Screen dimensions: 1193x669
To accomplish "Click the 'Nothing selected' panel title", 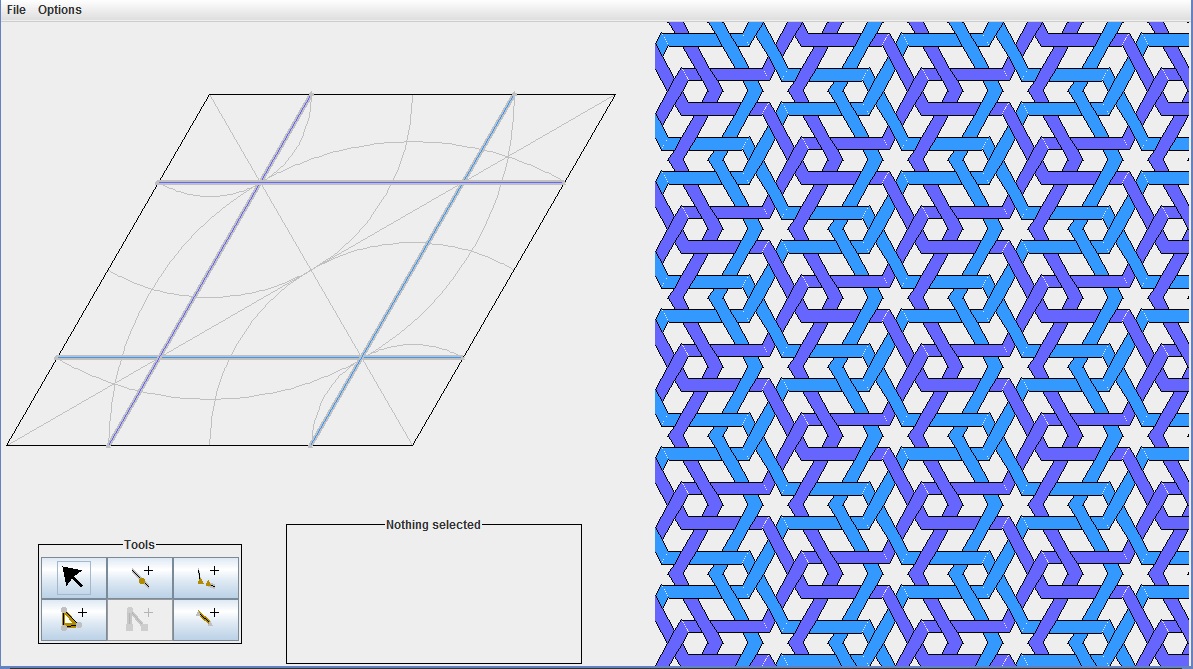I will [x=433, y=524].
